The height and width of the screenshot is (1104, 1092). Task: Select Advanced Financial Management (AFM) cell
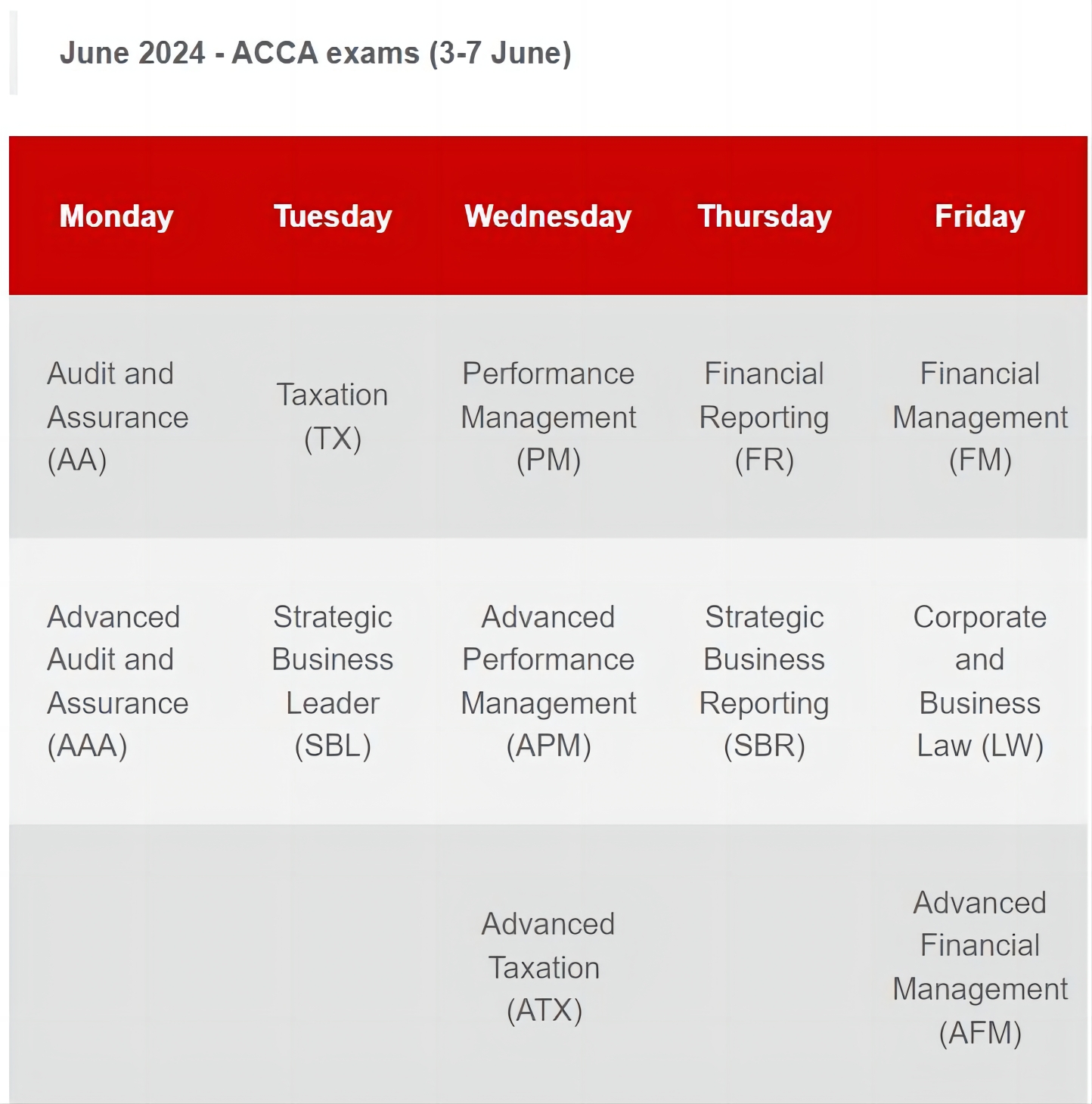tap(980, 967)
